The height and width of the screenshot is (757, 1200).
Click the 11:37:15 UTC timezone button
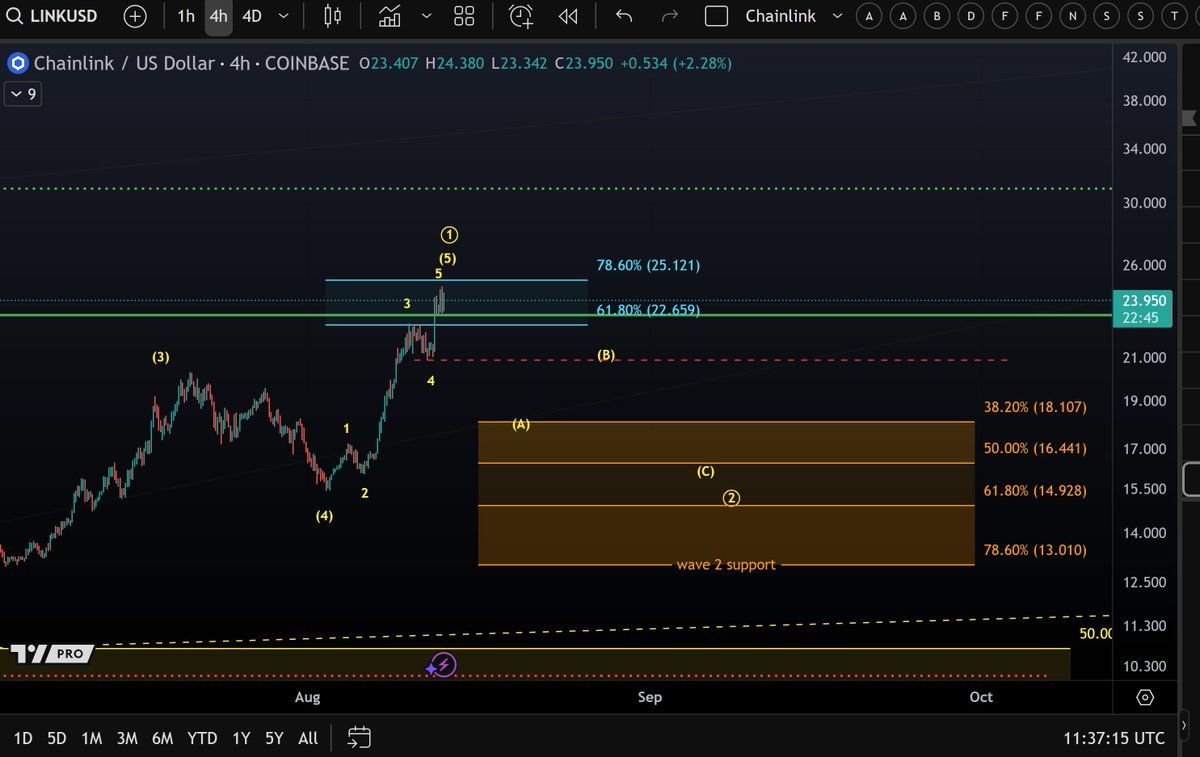pos(1114,738)
